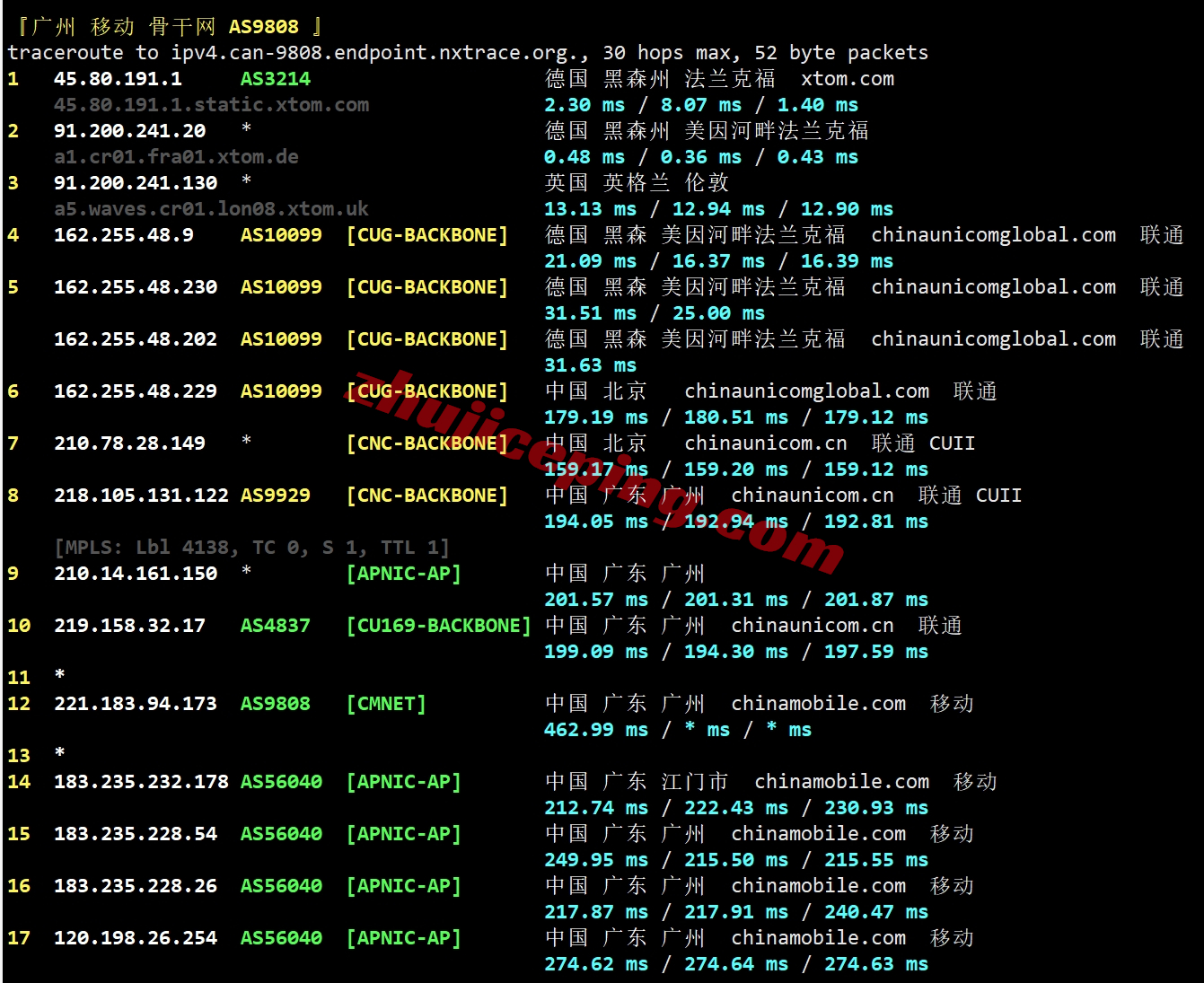Select IP 183.235.228.54

click(136, 834)
